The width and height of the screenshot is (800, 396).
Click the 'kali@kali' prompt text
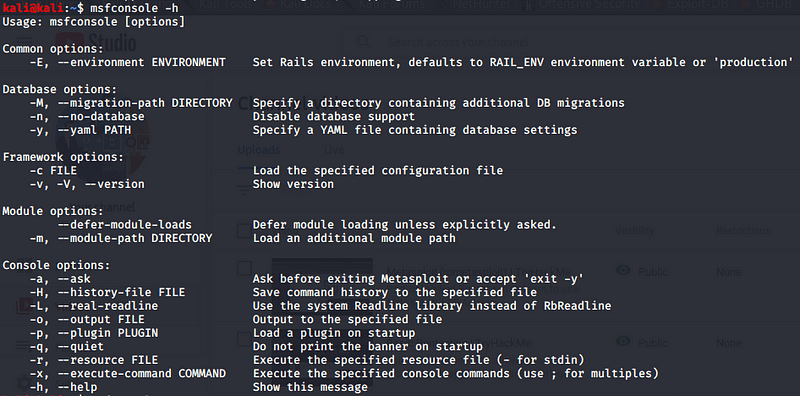coord(33,8)
